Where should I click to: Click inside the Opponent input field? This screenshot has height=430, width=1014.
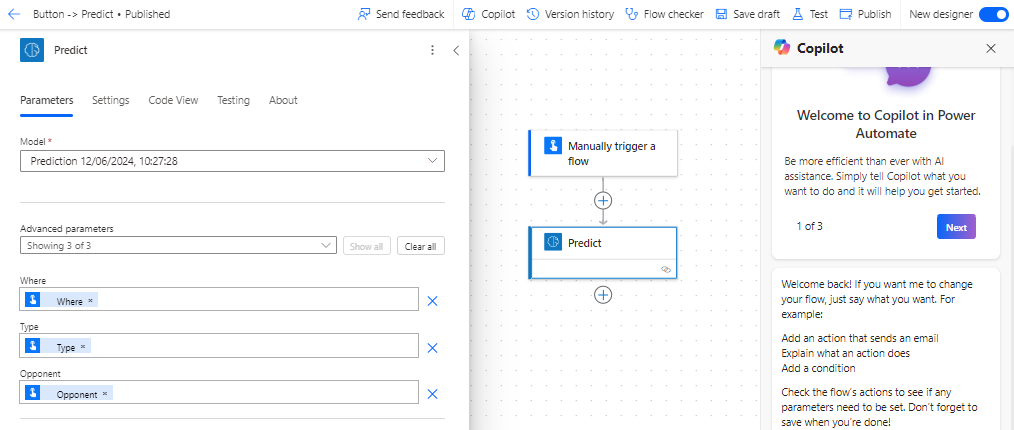219,394
